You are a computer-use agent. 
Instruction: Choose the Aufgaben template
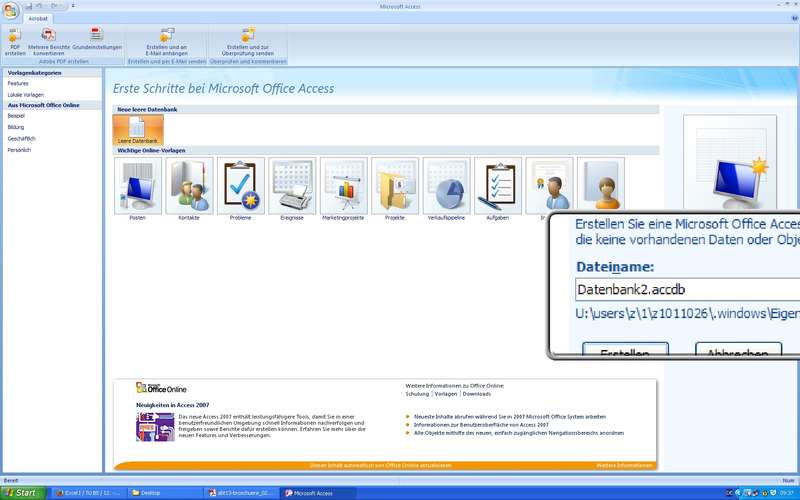(x=497, y=189)
